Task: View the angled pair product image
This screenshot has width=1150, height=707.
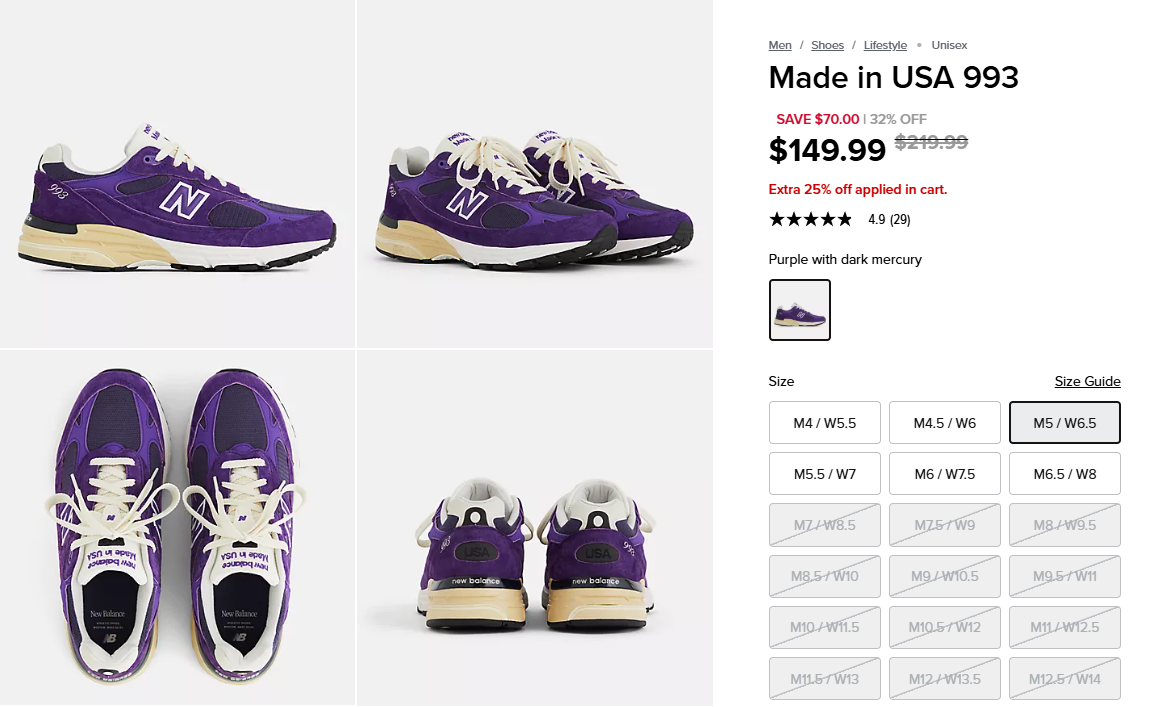Action: pos(534,174)
